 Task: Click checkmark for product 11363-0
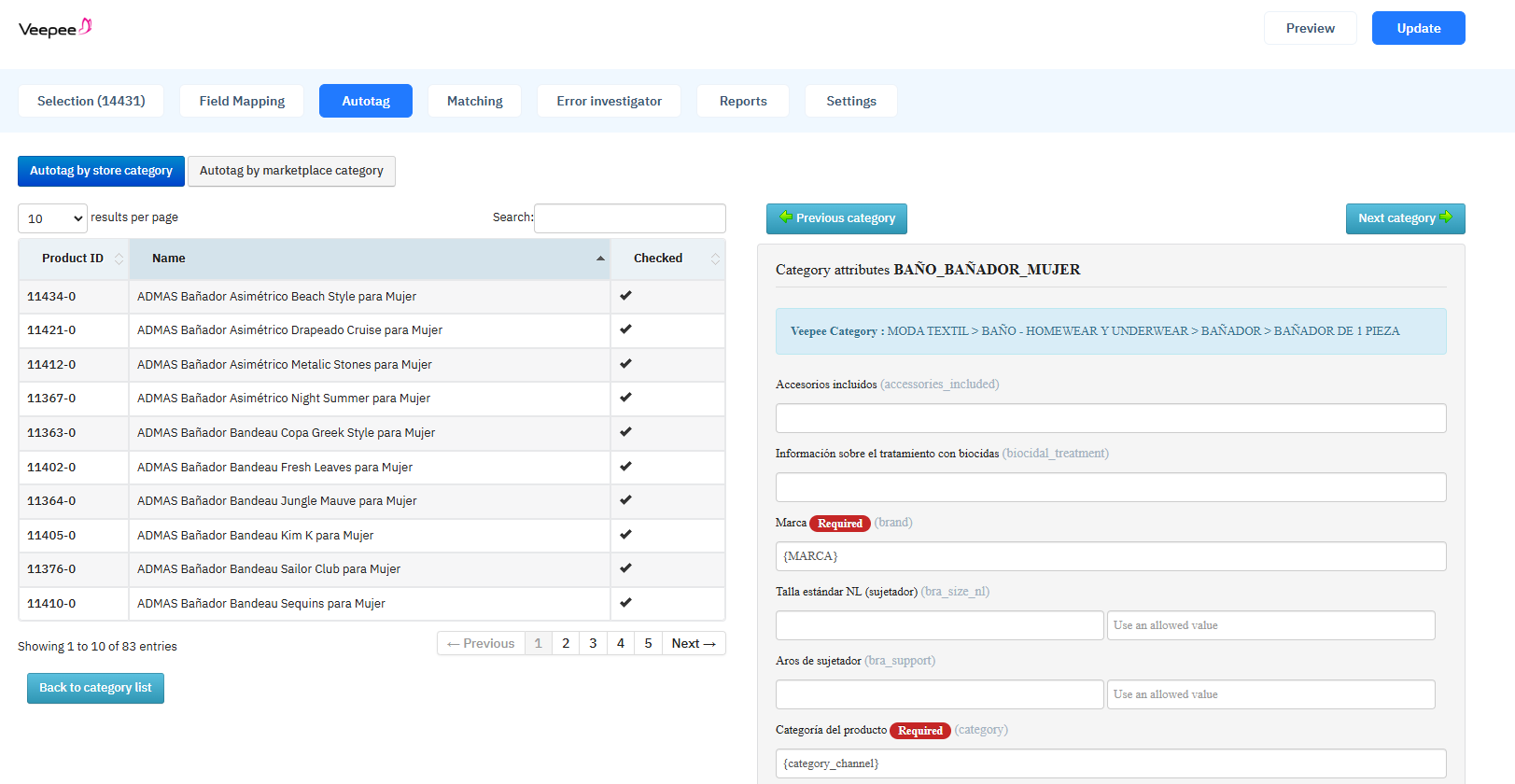625,431
